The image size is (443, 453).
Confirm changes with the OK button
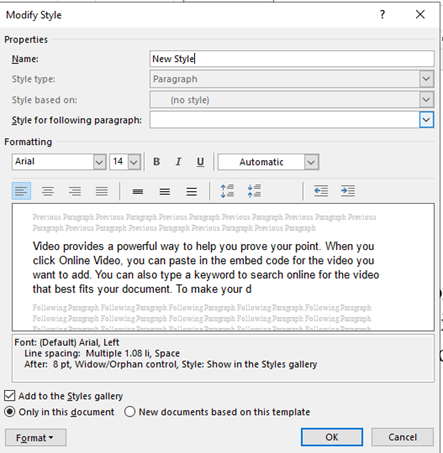(332, 437)
